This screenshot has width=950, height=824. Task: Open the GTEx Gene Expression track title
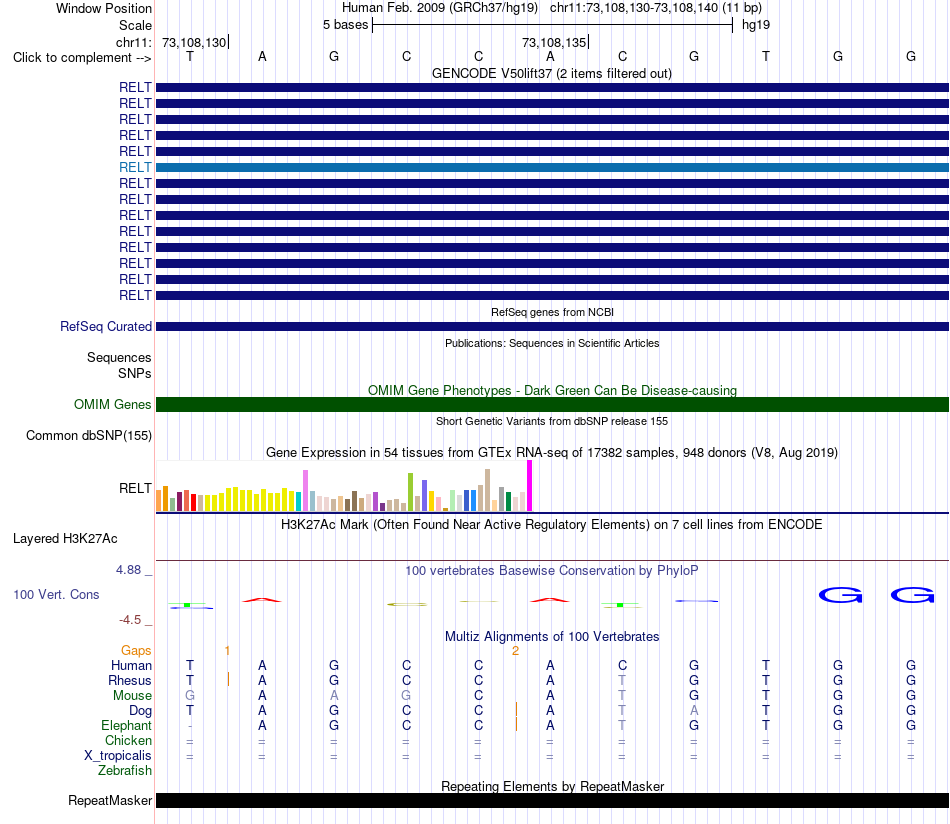coord(552,453)
